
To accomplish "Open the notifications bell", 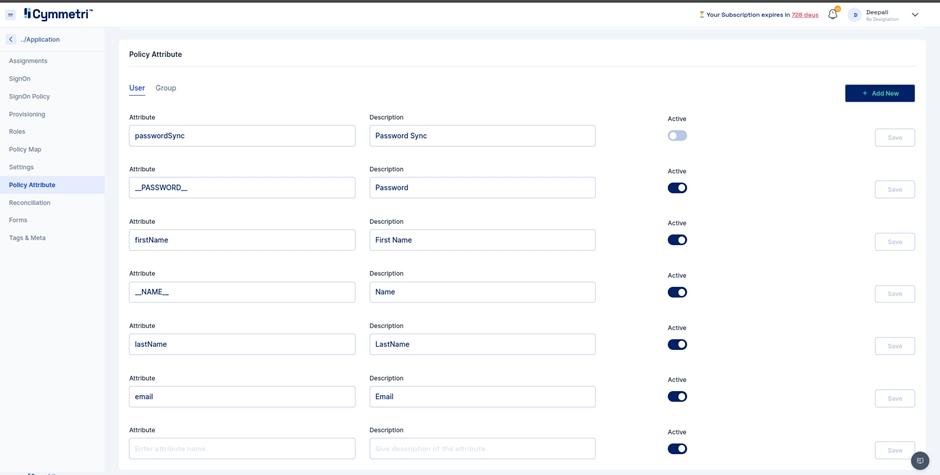I will (832, 15).
